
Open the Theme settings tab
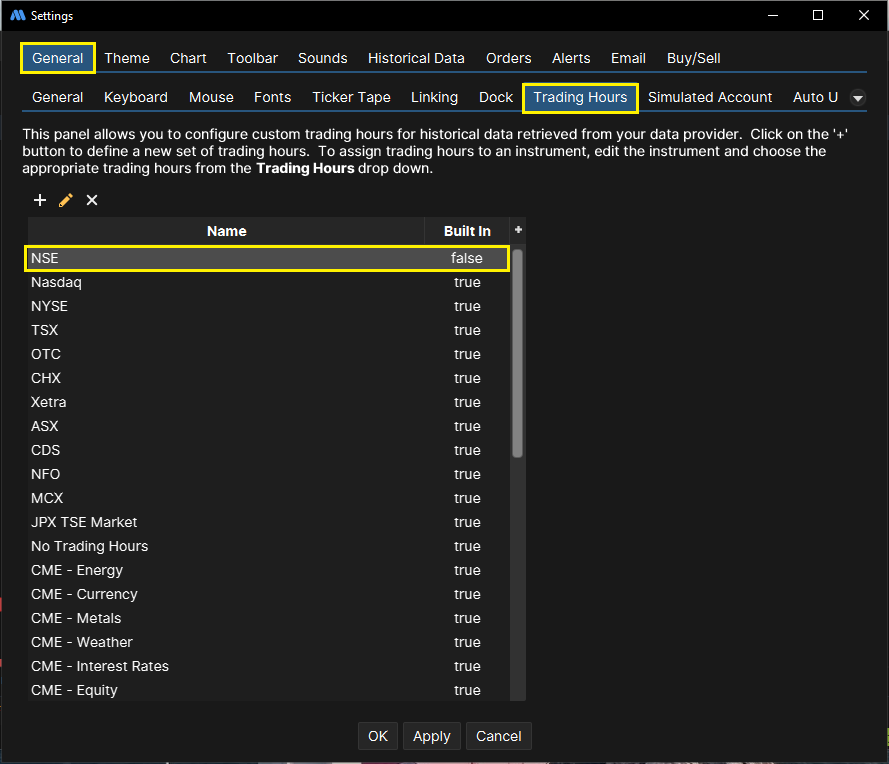tap(127, 58)
